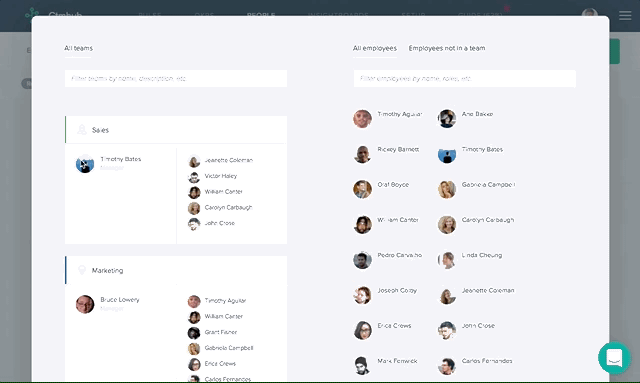This screenshot has width=640, height=383.
Task: Select Victor Haley in Sales members
Action: tap(212, 176)
